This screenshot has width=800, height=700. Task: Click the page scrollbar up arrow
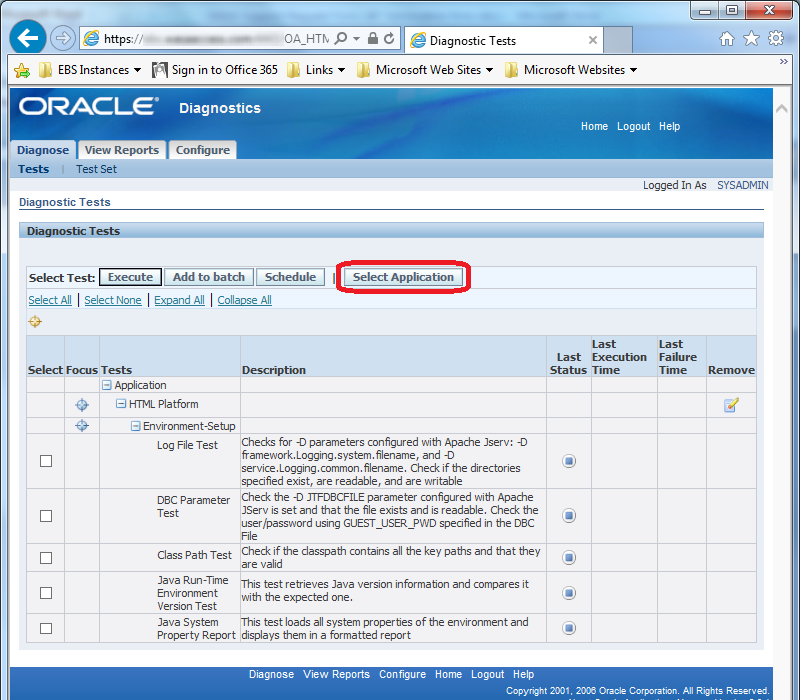(782, 108)
